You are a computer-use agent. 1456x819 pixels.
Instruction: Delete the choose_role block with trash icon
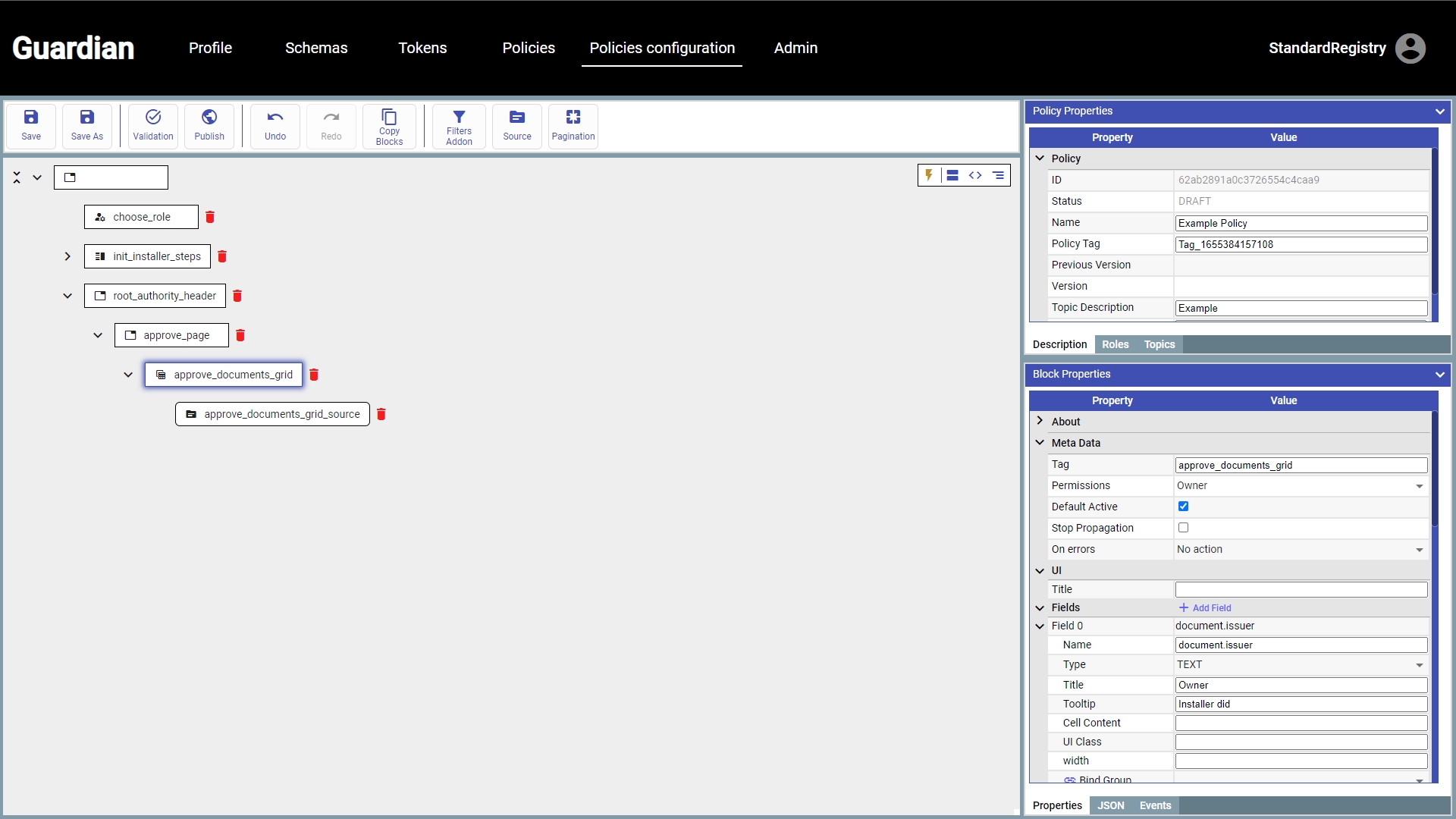(x=210, y=217)
